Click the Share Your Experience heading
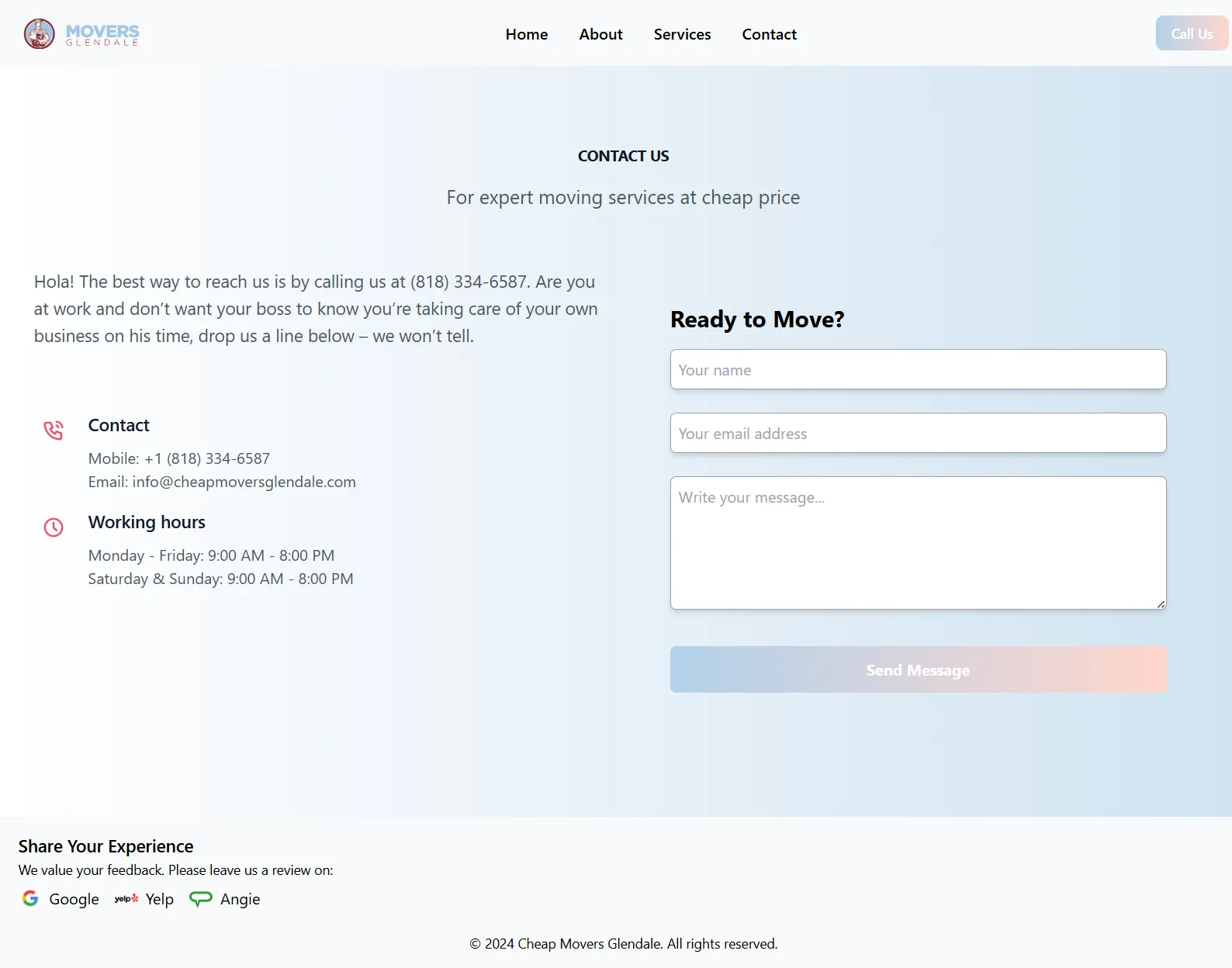The height and width of the screenshot is (968, 1232). (106, 846)
